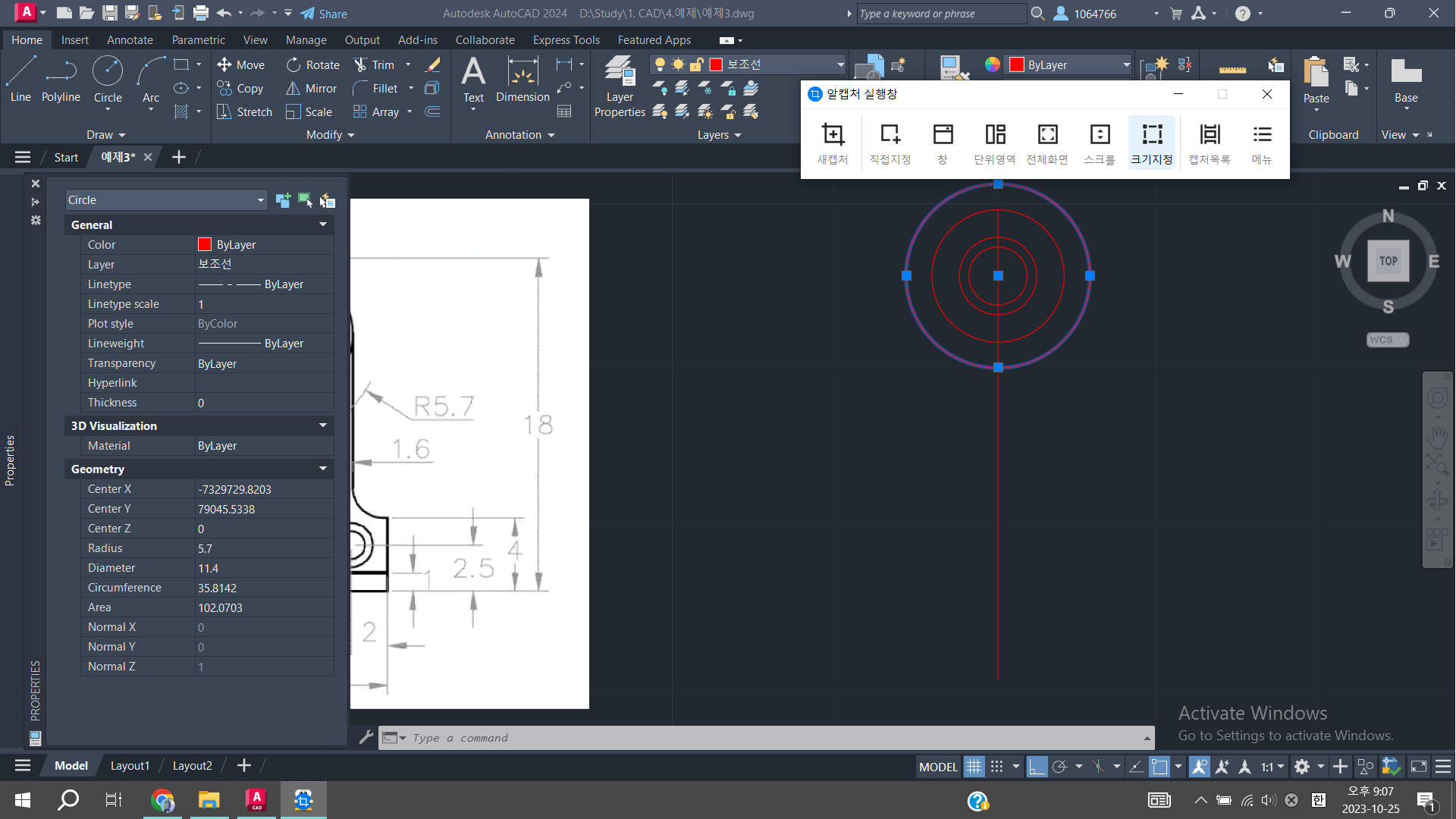Image resolution: width=1456 pixels, height=819 pixels.
Task: Toggle object snap in status bar
Action: (1159, 767)
